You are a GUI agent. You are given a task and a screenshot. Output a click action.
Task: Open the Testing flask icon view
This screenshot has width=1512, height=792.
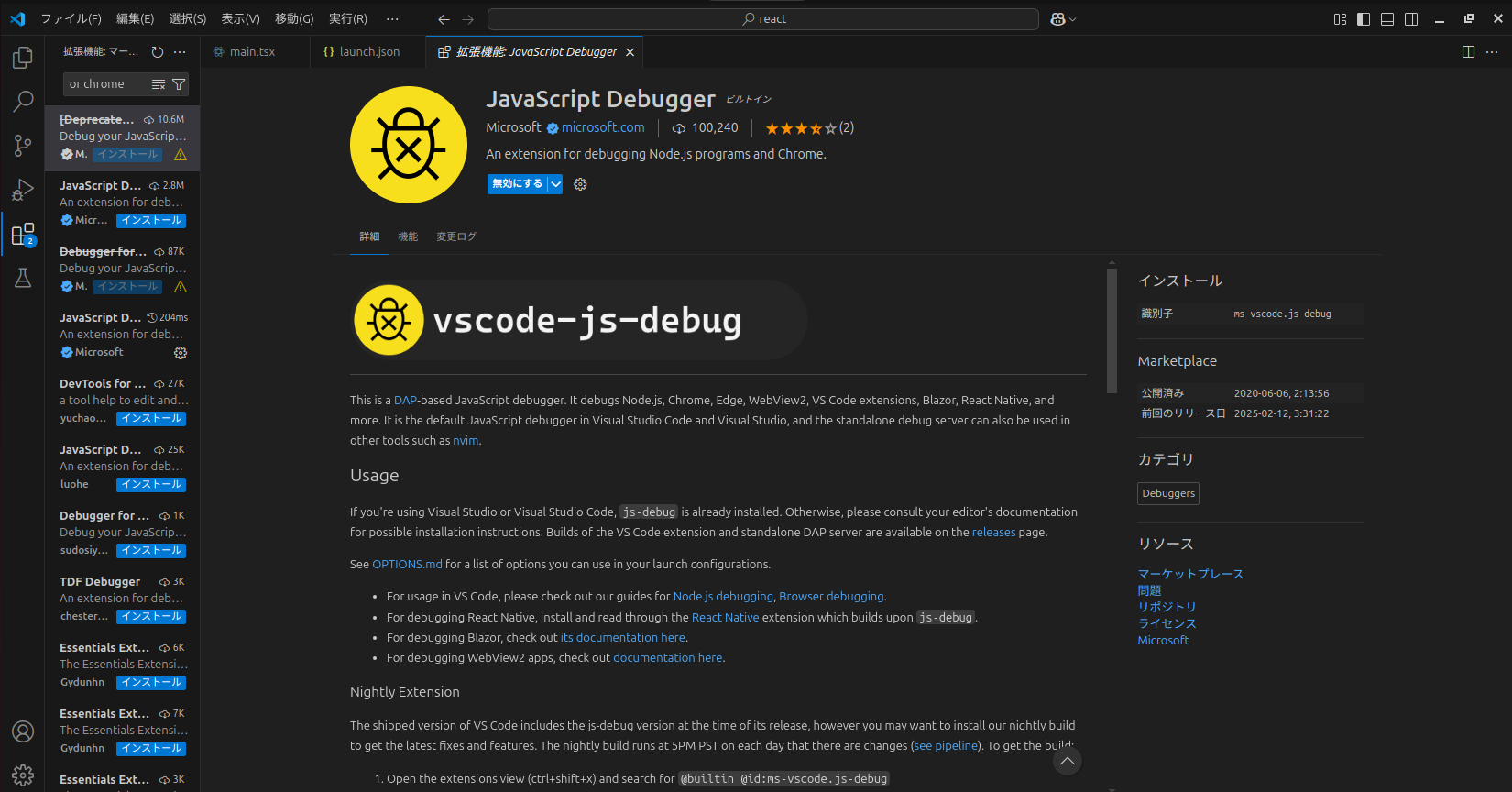pos(23,278)
